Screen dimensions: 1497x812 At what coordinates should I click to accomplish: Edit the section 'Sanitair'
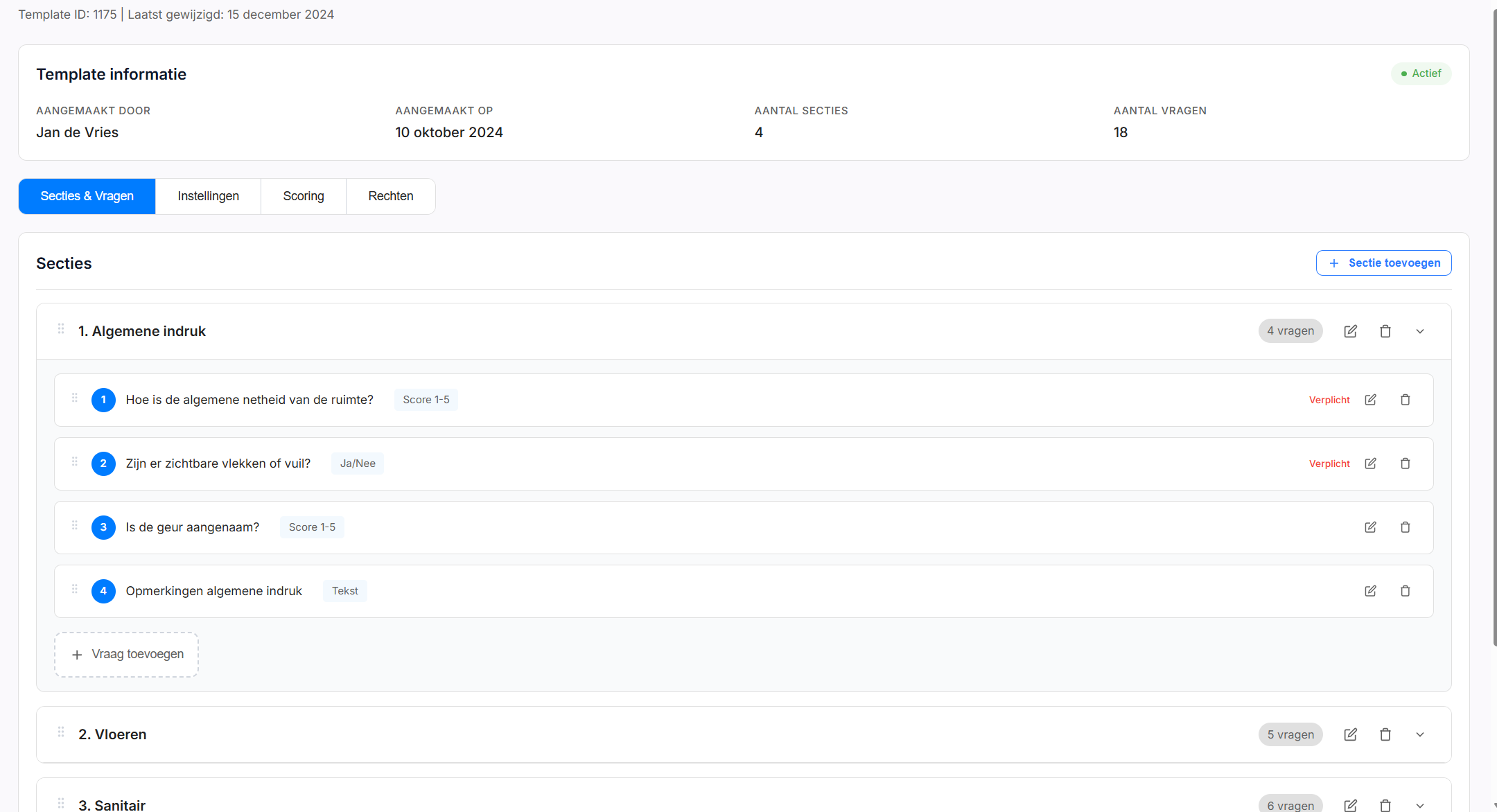pyautogui.click(x=1350, y=804)
